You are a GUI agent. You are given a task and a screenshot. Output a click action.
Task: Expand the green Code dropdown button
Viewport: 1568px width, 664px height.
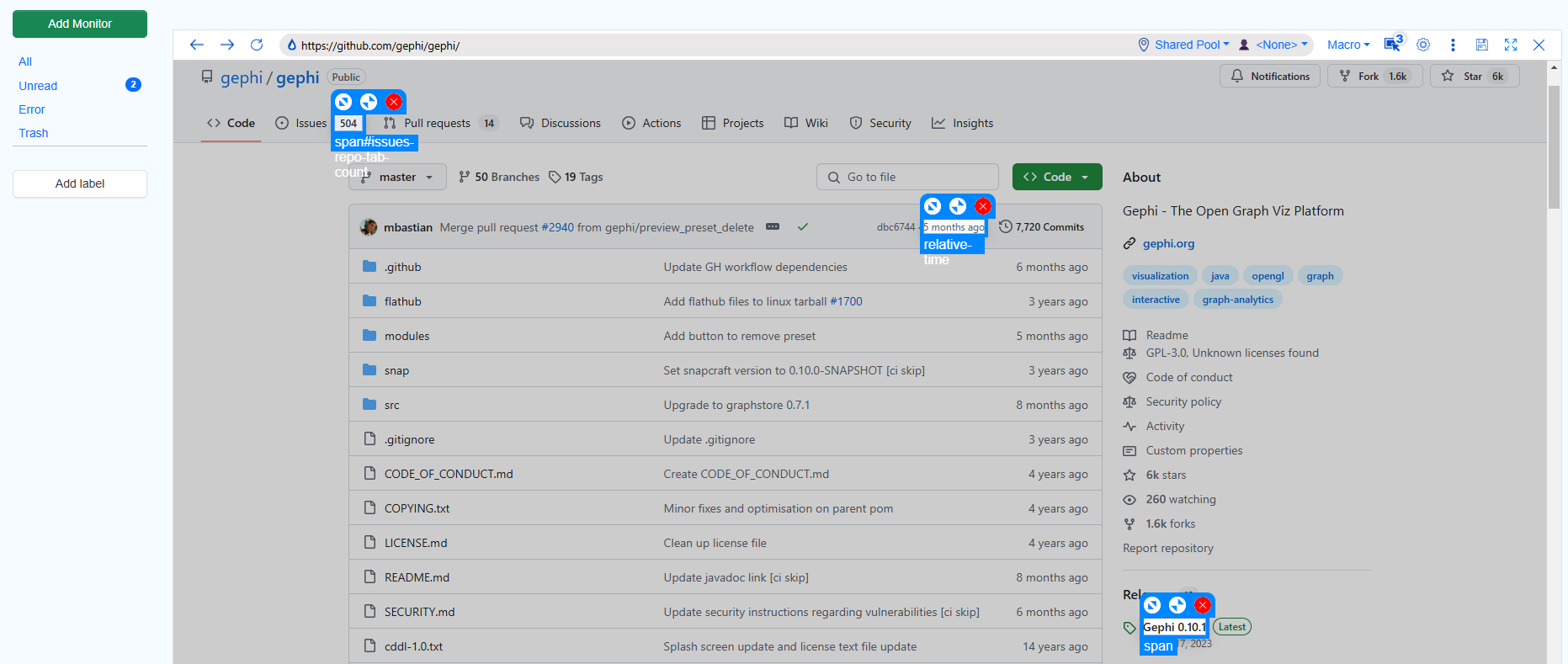(x=1057, y=177)
